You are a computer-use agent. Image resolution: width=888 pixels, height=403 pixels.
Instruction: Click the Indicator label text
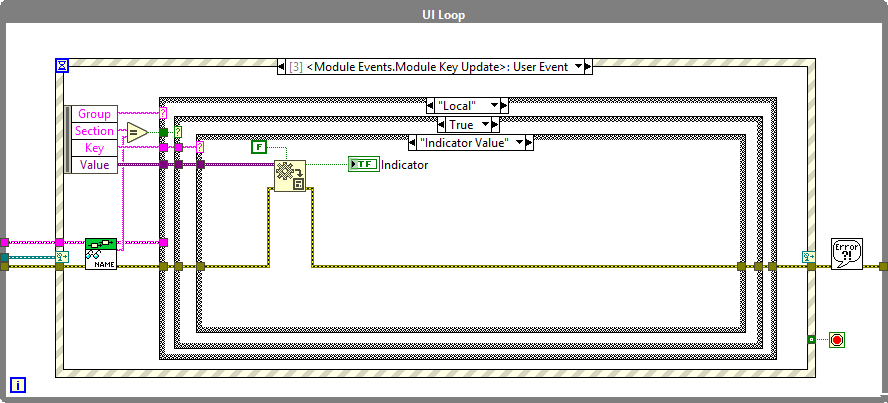tap(404, 165)
